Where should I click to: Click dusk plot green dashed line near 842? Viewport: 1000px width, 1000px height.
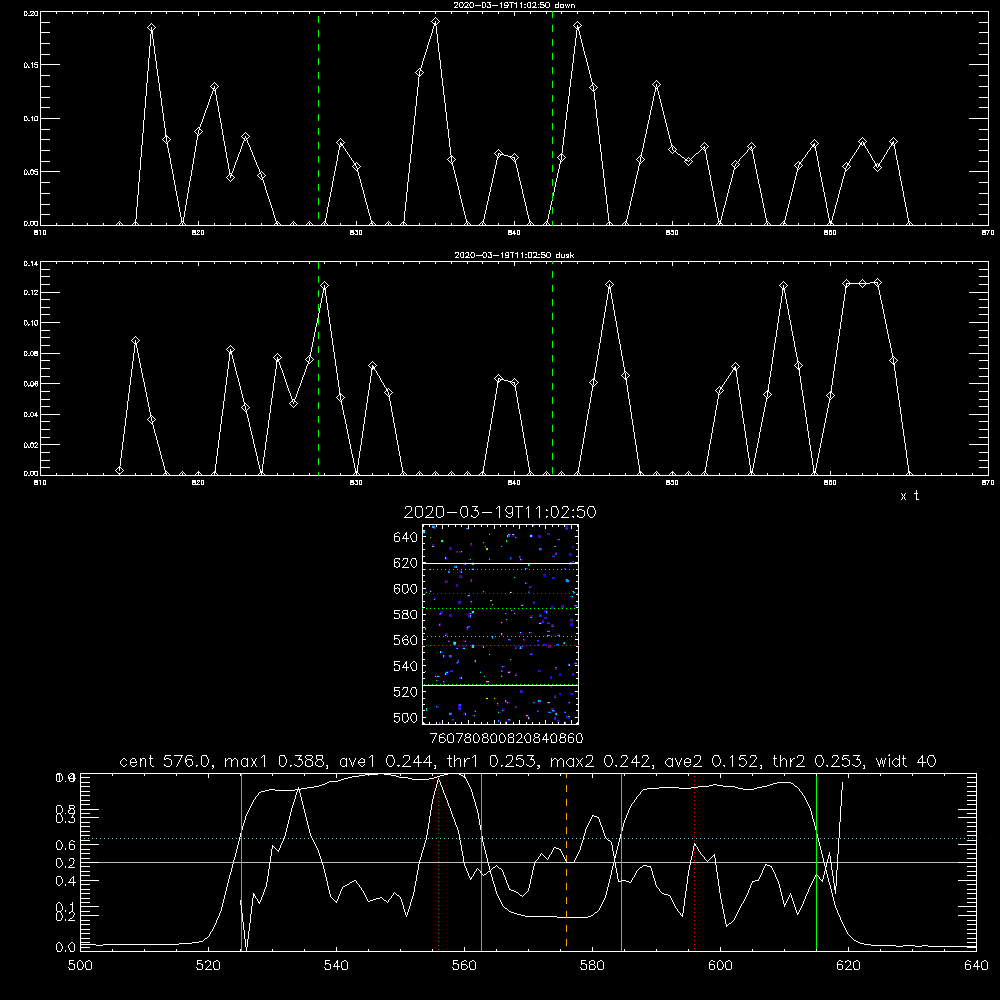552,369
